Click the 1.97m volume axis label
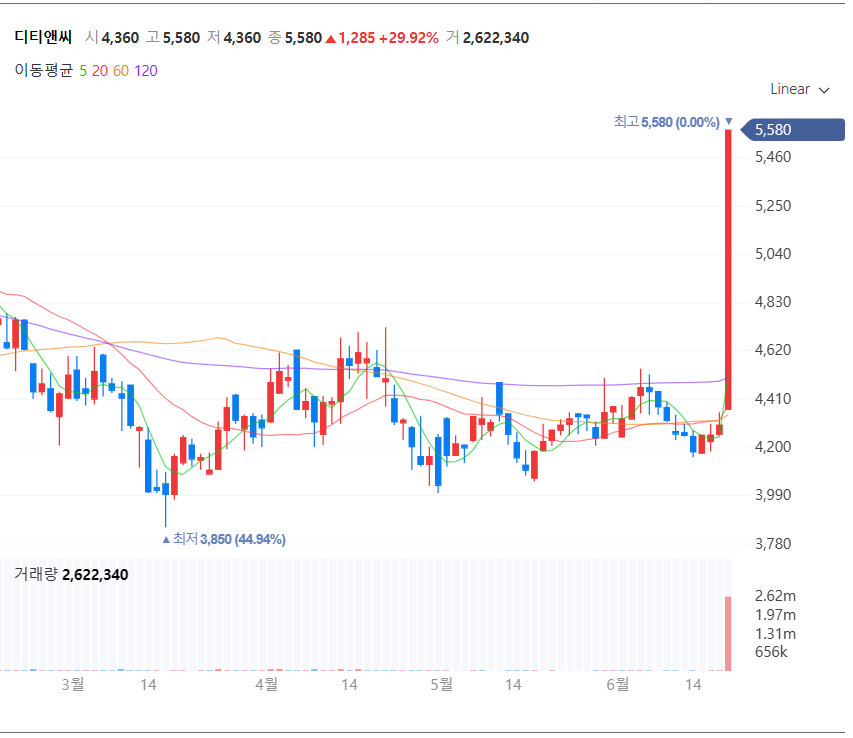 [775, 615]
